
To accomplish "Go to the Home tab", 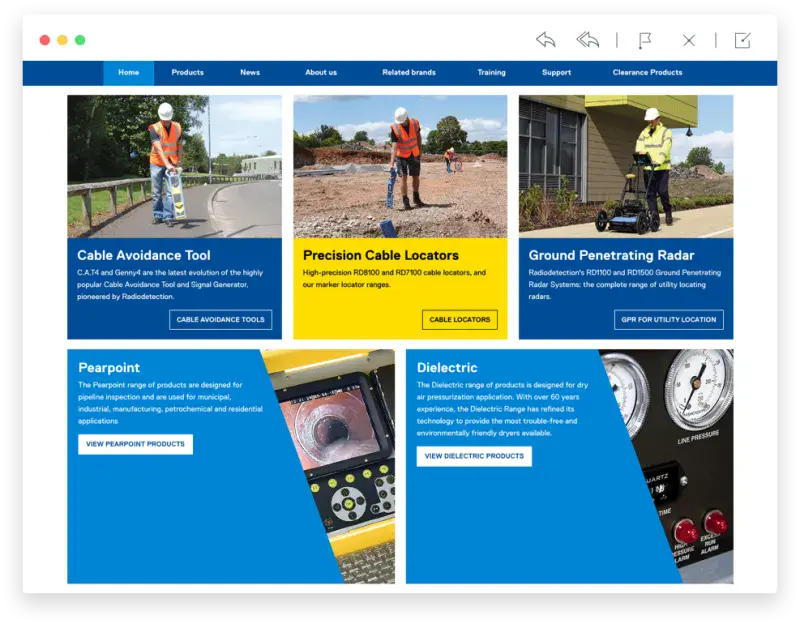I will [x=129, y=72].
